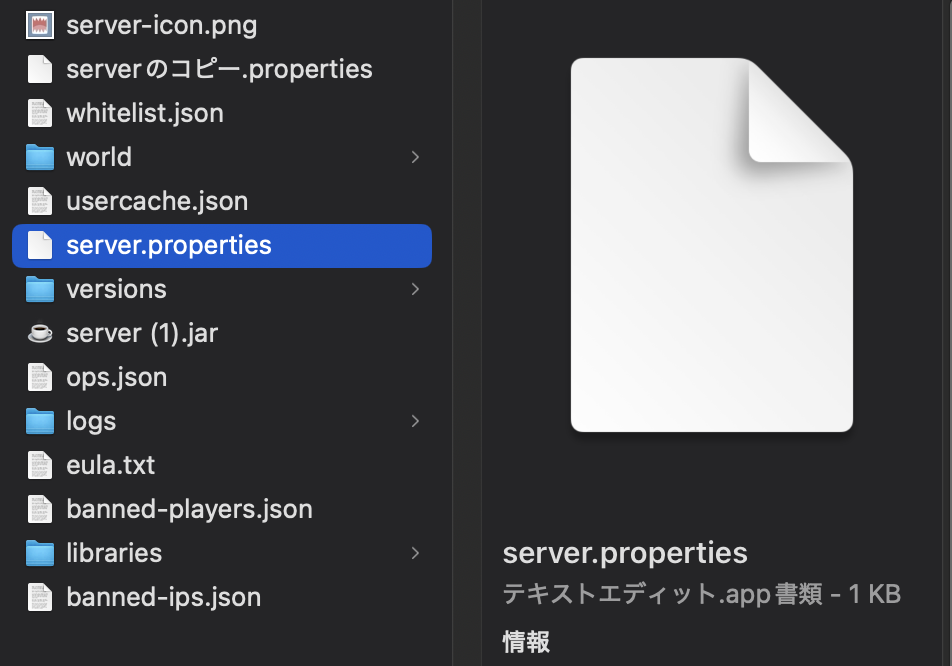
Task: Select the banned-players.json file
Action: tap(189, 509)
